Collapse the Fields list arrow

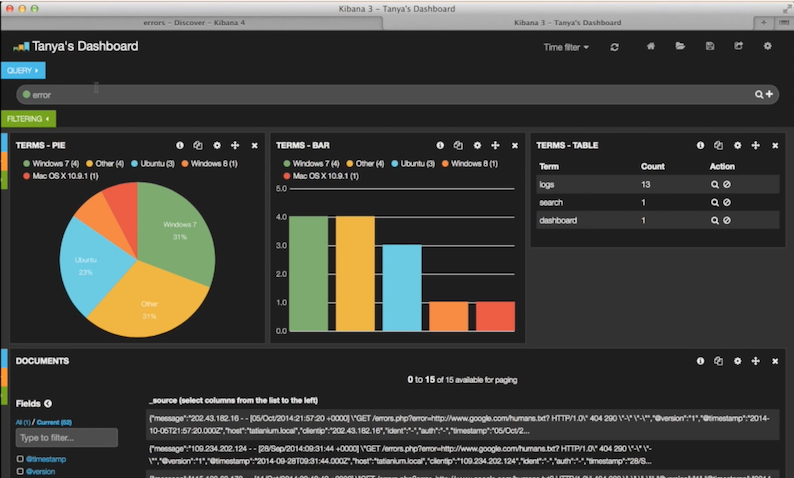pos(48,404)
